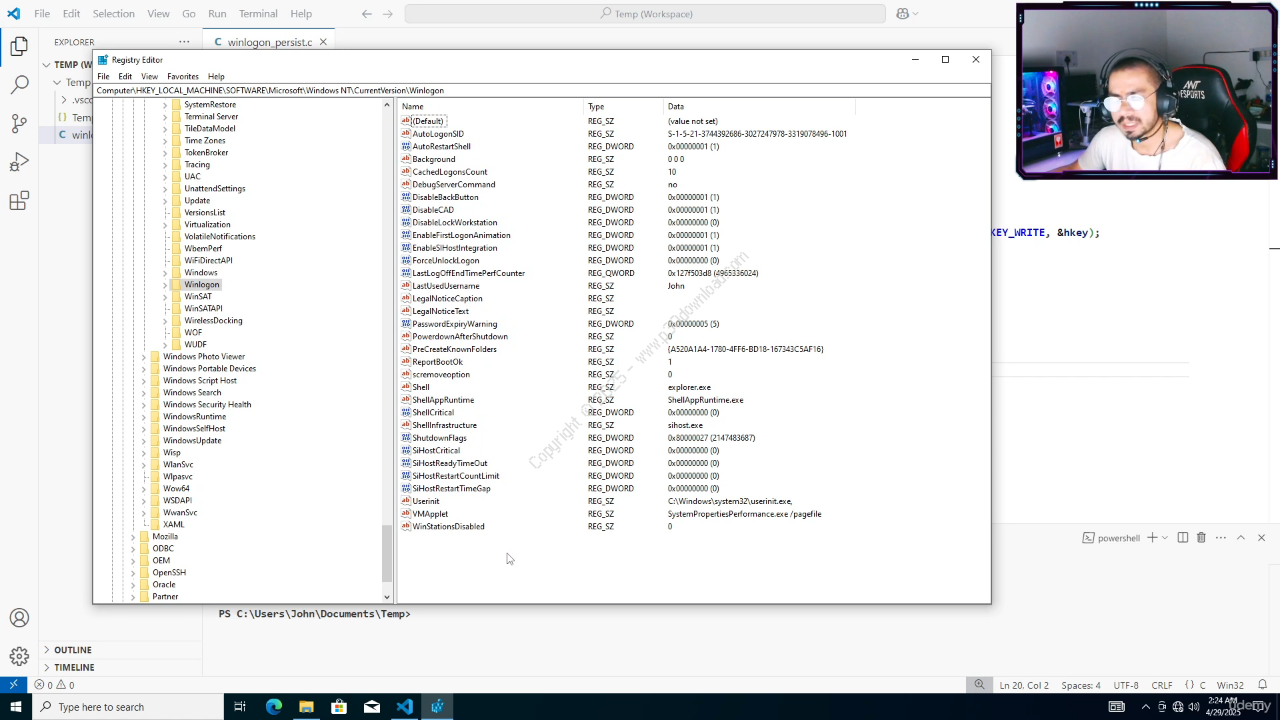Image resolution: width=1280 pixels, height=720 pixels.
Task: Expand the Winlogon registry key
Action: pyautogui.click(x=165, y=285)
